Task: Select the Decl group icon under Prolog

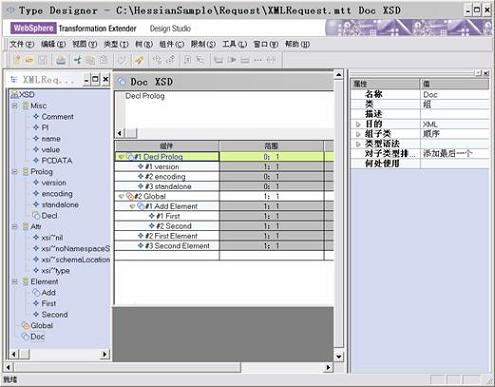Action: tap(36, 216)
